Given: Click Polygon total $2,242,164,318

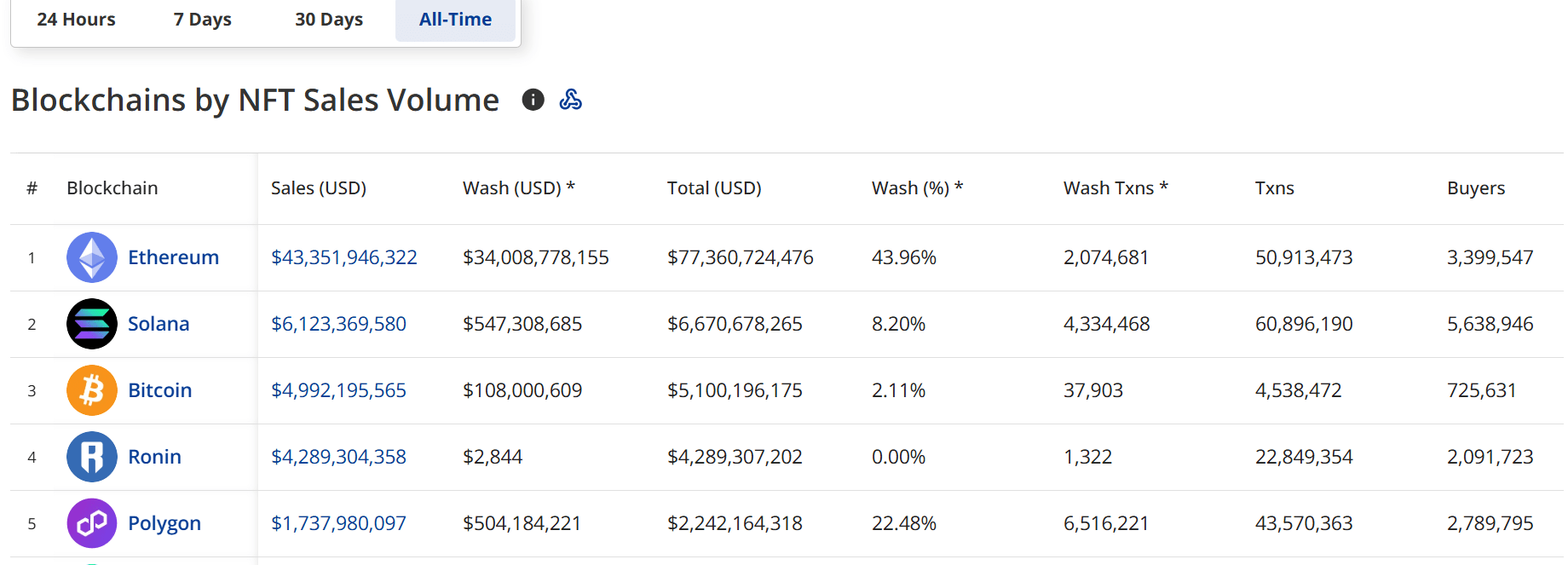Looking at the screenshot, I should coord(735,523).
